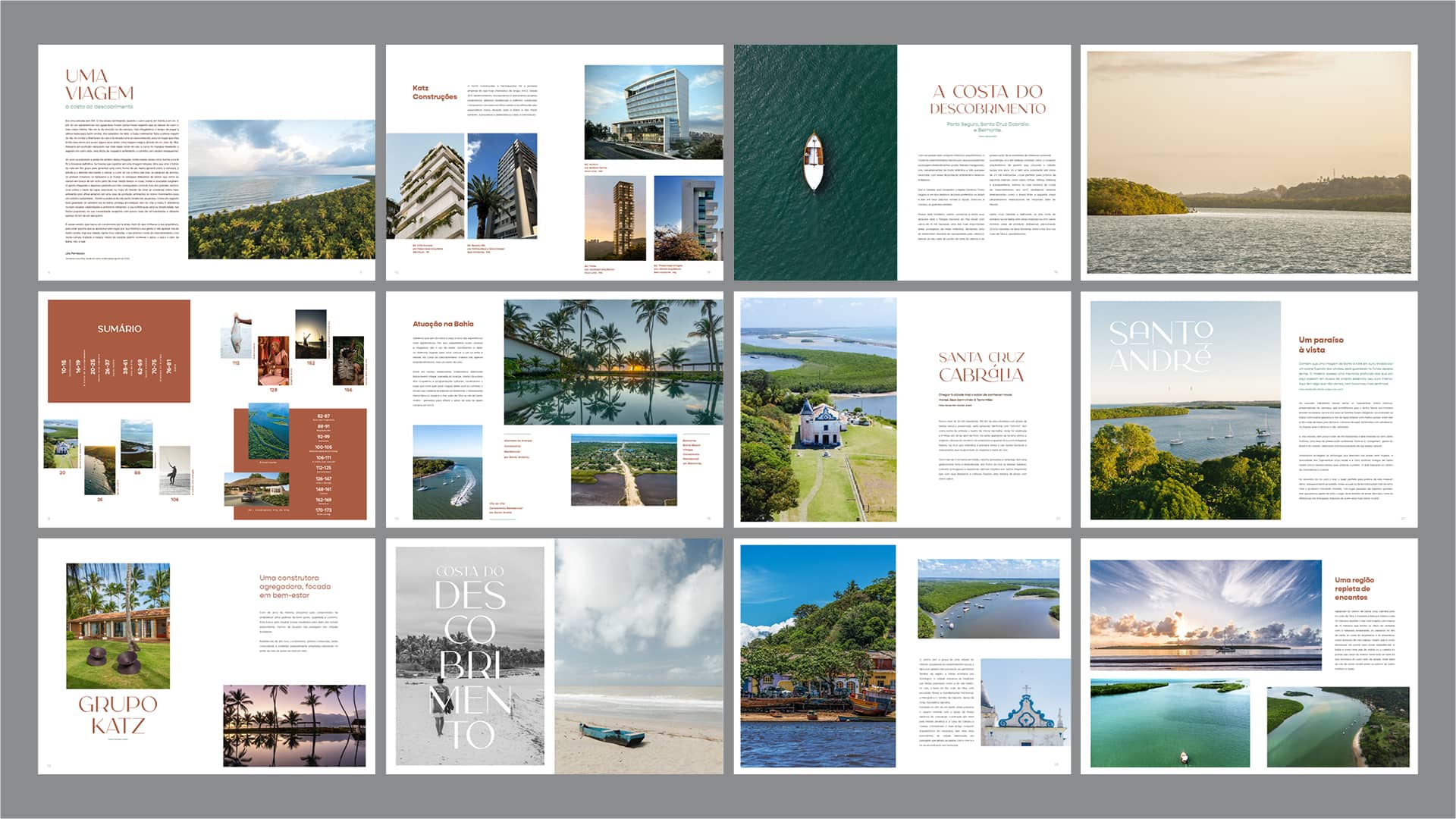Click the 'Um paraíso à vista' heading
This screenshot has height=819, width=1456.
1320,345
